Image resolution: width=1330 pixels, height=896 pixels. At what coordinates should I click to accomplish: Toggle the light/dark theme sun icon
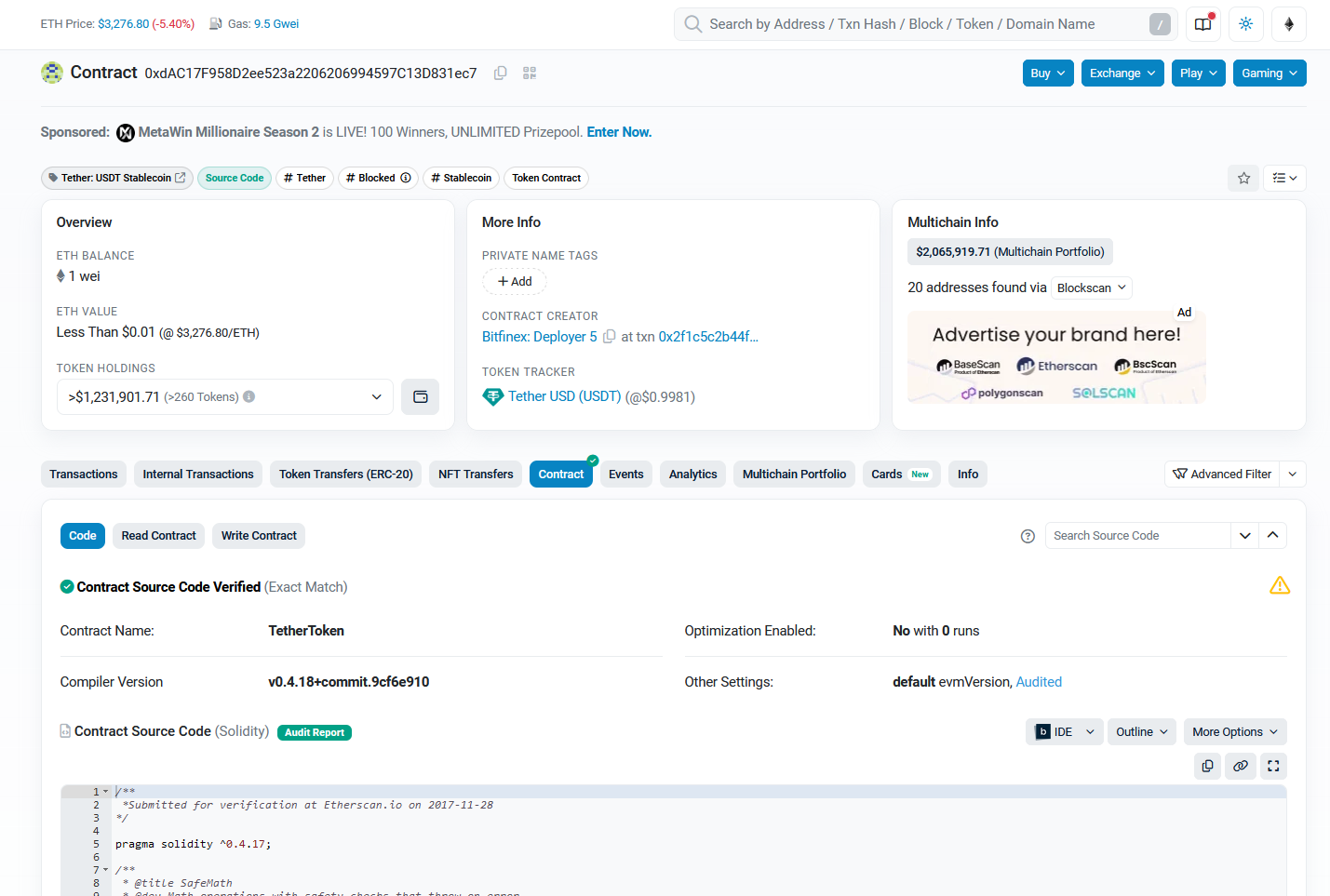point(1245,24)
